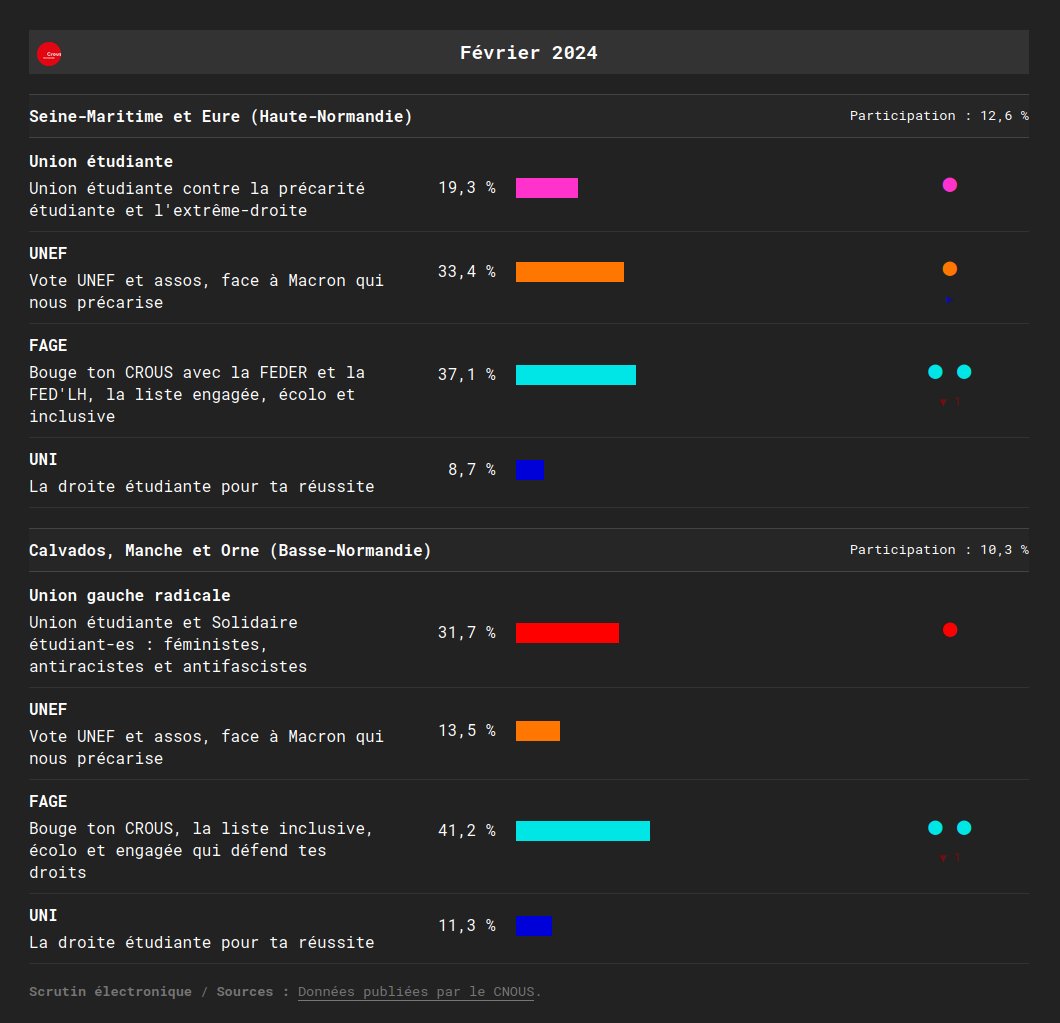Click the 31,7 % percentage value
The image size is (1060, 1023).
pyautogui.click(x=466, y=632)
